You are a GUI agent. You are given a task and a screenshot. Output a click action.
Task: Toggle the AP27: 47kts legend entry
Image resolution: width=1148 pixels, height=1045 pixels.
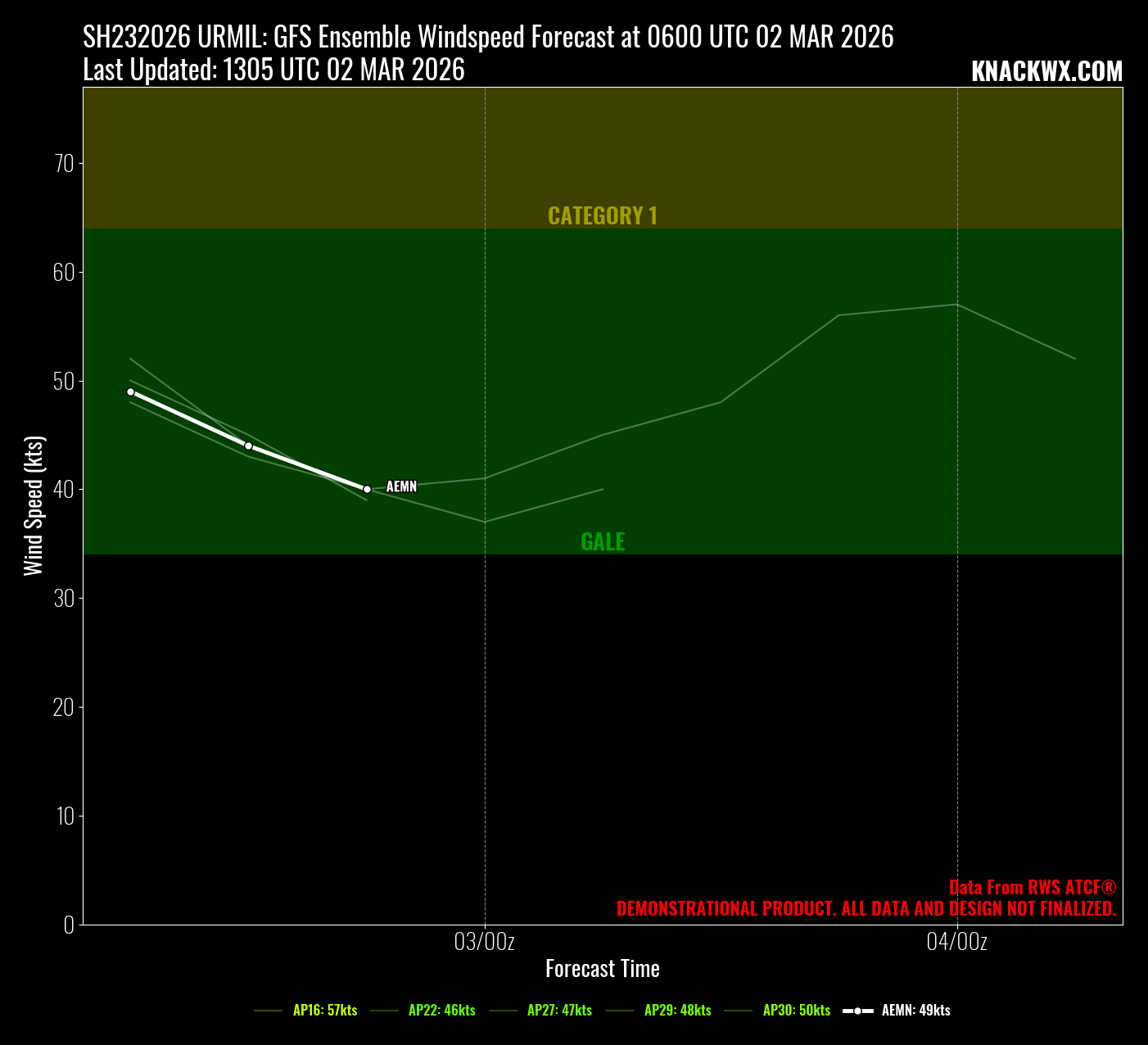[x=559, y=1011]
